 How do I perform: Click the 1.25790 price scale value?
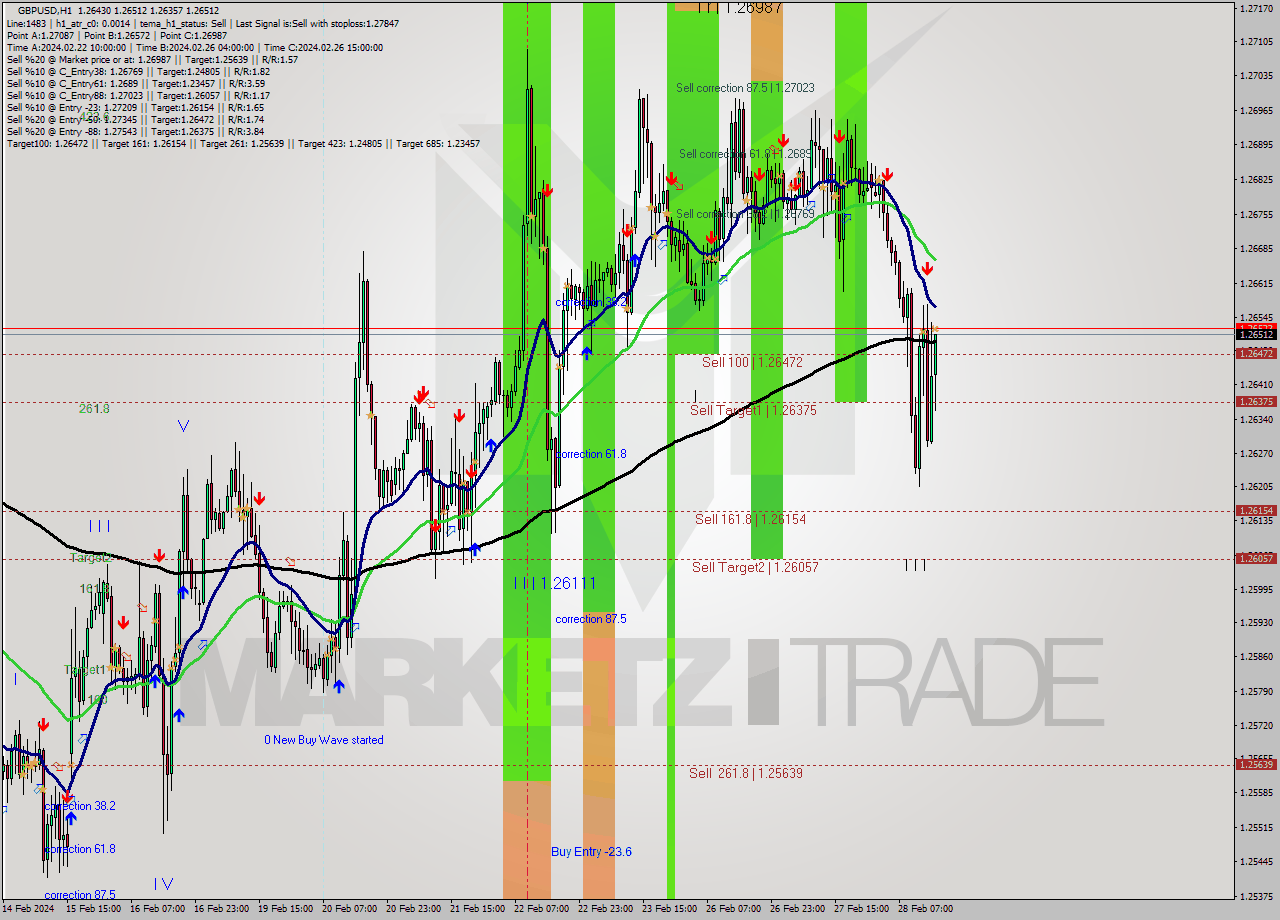point(1256,691)
